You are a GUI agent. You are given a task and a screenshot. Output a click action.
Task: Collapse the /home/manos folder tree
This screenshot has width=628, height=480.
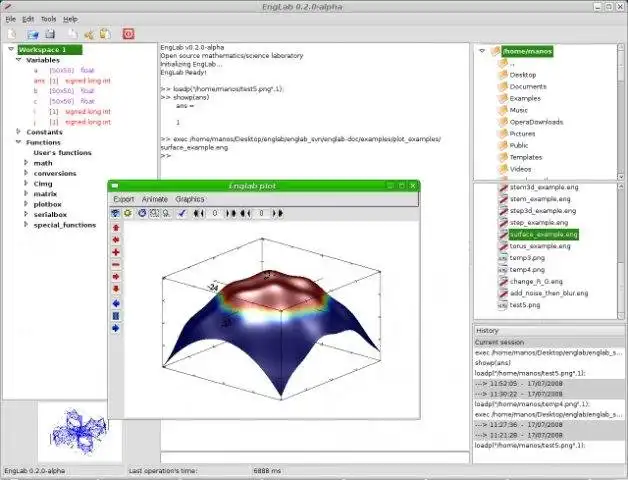482,51
